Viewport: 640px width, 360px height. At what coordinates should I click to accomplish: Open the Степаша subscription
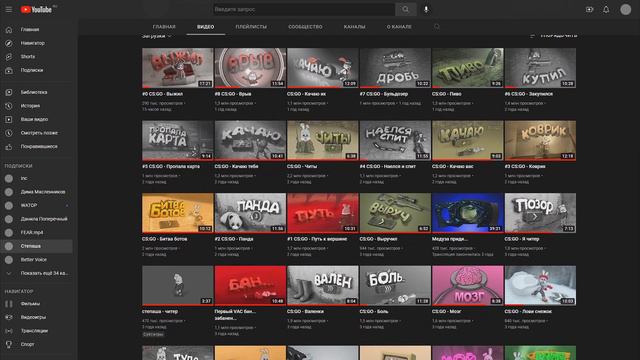(x=37, y=246)
